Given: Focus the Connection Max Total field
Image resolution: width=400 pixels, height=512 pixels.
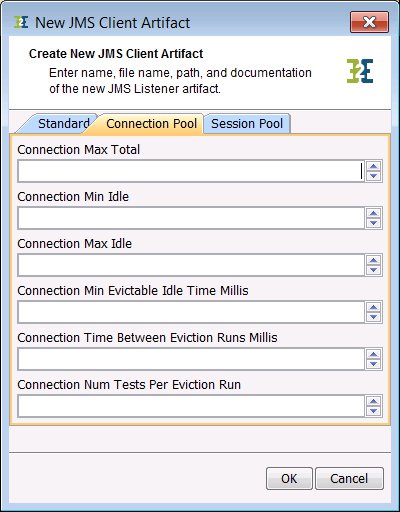Looking at the screenshot, I should [x=191, y=171].
